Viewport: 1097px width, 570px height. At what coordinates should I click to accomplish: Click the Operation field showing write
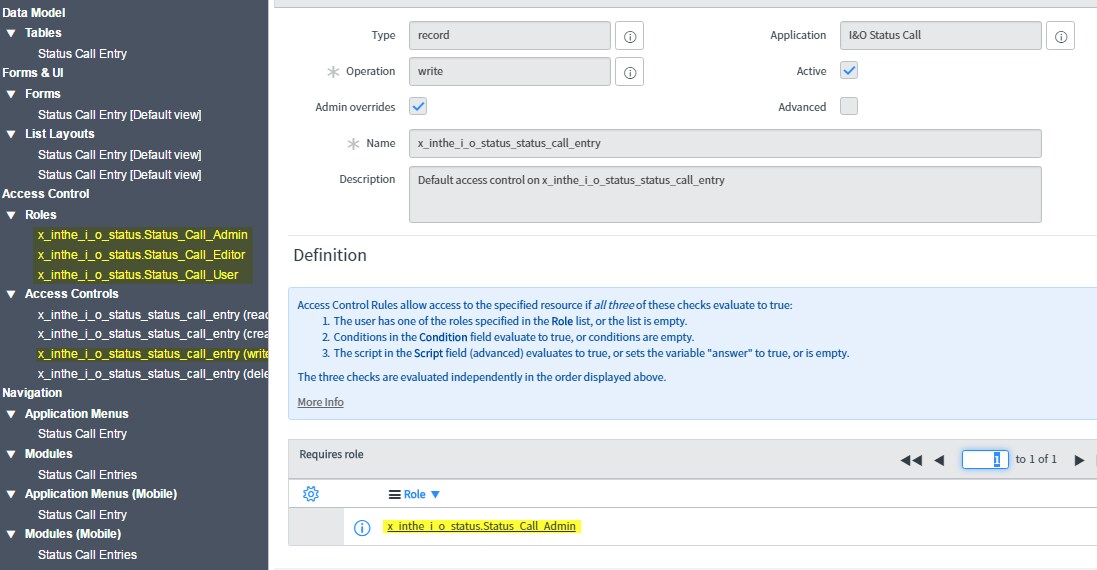pyautogui.click(x=509, y=71)
